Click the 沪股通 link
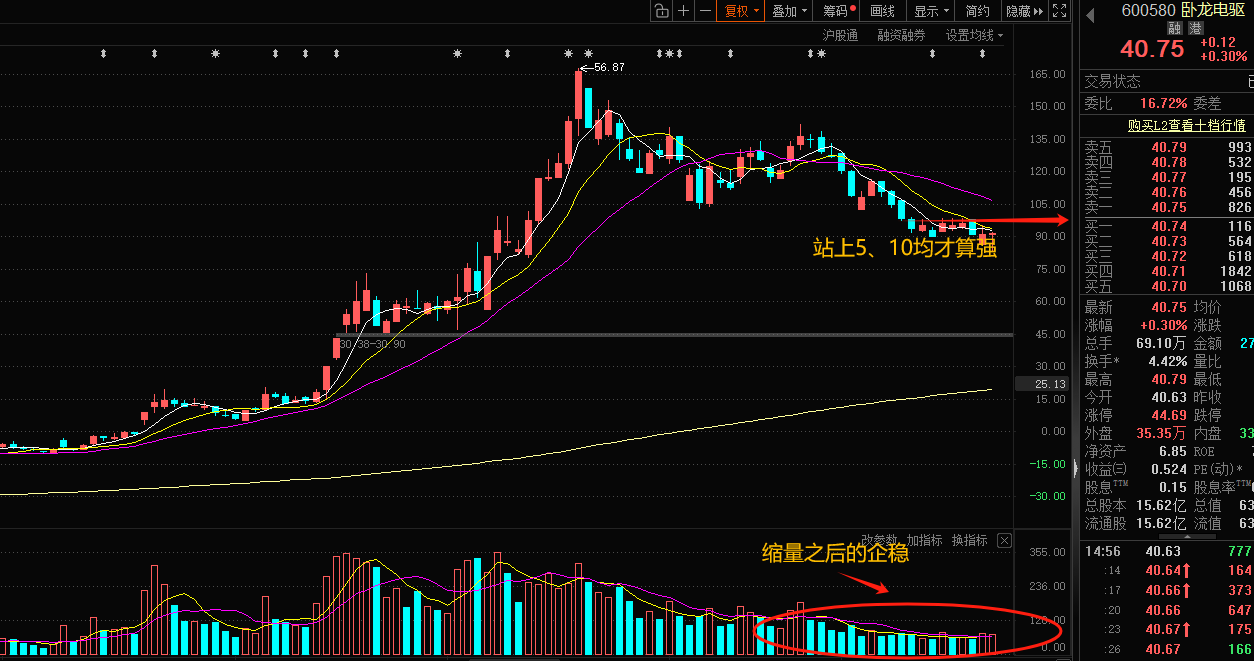Viewport: 1254px width, 661px height. click(x=840, y=35)
